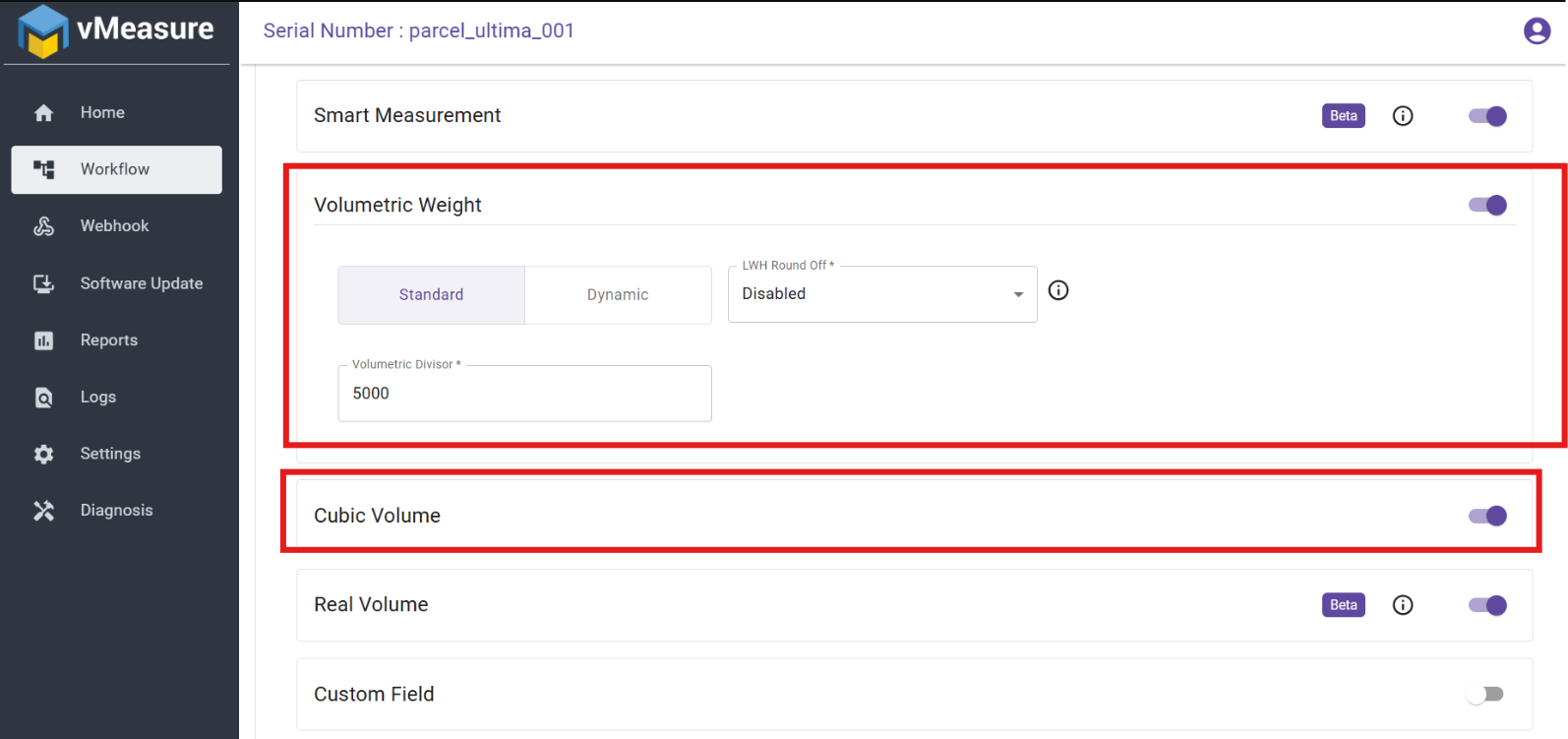Select the Standard tab
Viewport: 1568px width, 739px height.
pos(431,294)
